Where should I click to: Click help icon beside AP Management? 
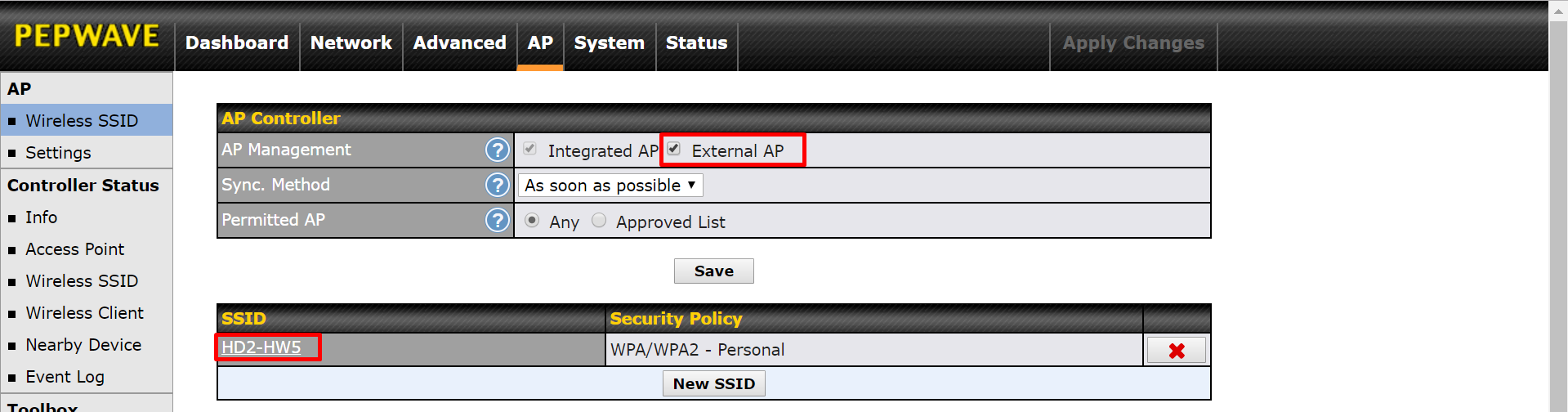click(x=497, y=150)
